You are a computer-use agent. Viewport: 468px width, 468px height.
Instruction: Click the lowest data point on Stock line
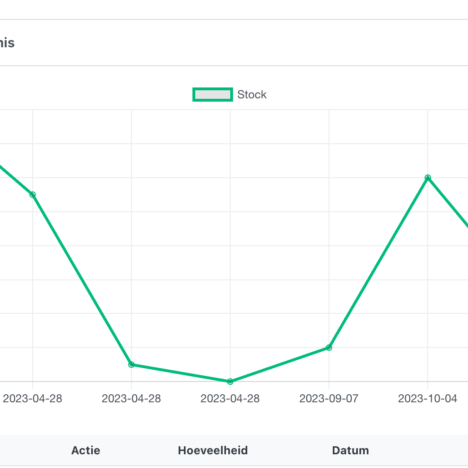230,381
